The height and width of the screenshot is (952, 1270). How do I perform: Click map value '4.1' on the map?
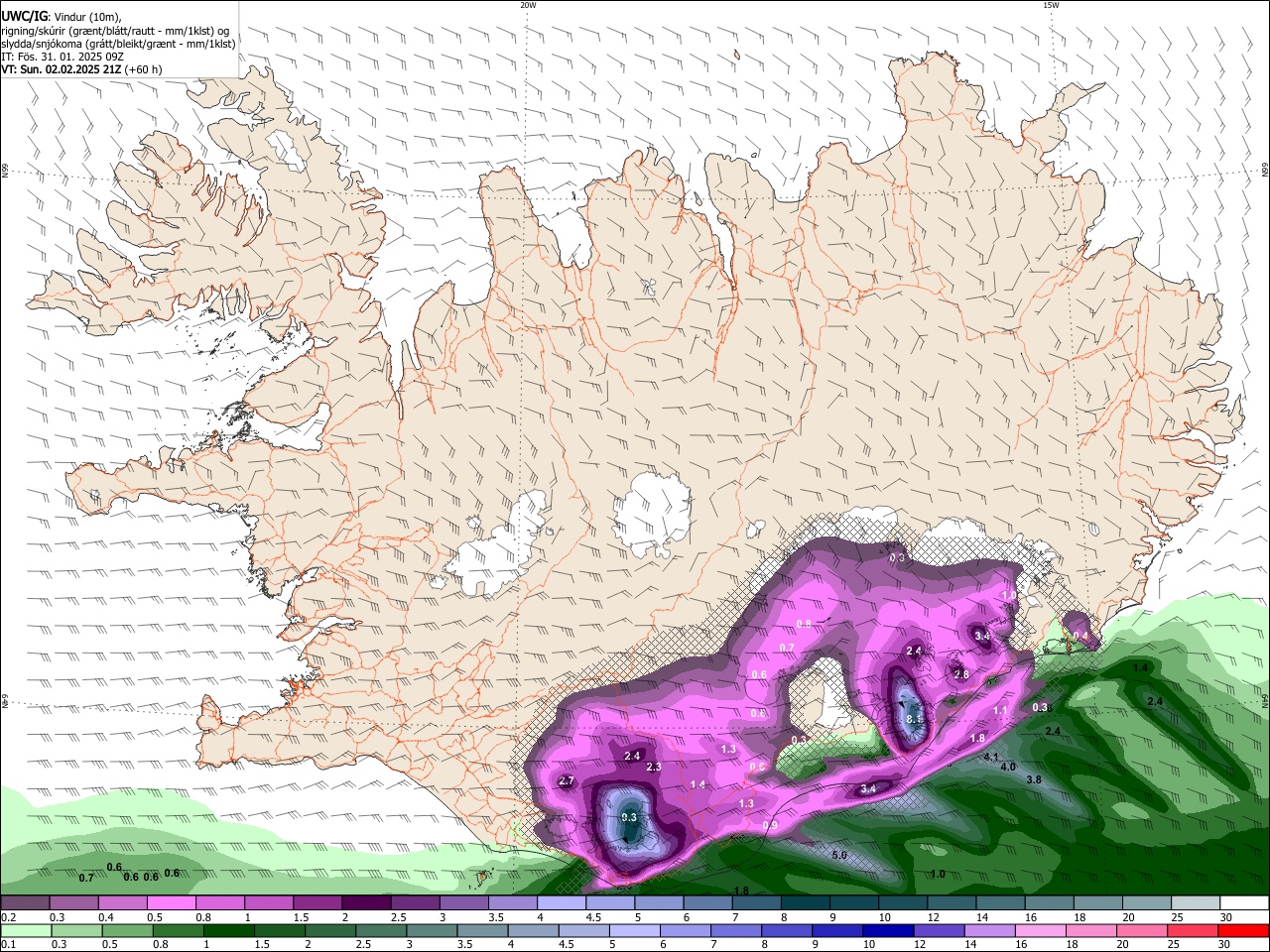point(991,757)
